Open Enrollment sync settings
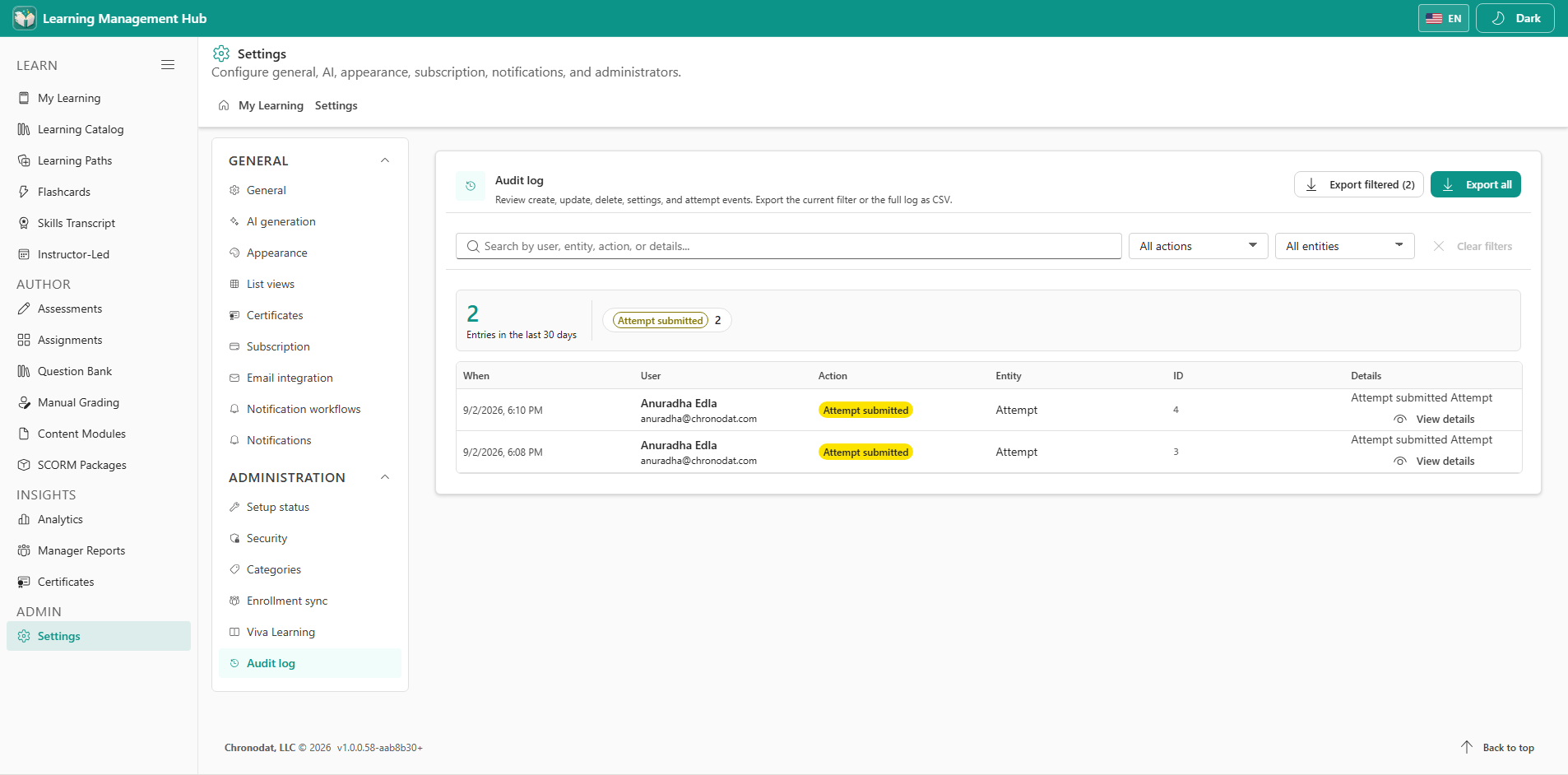Viewport: 1568px width, 775px height. [x=309, y=601]
